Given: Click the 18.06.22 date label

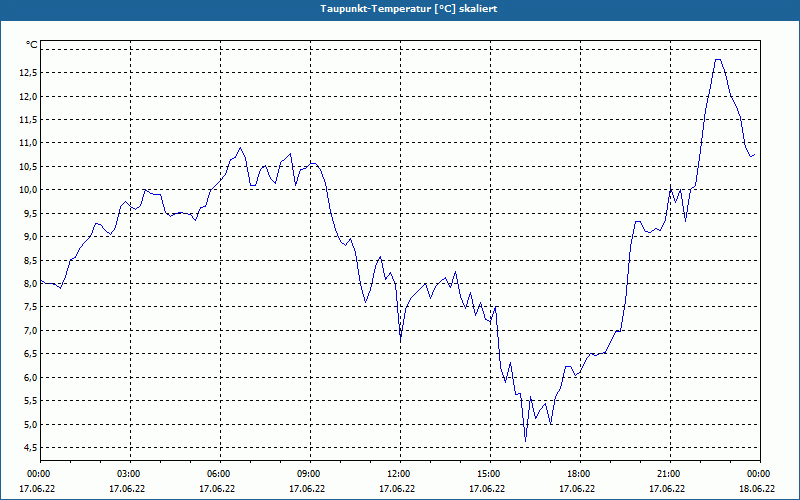Looking at the screenshot, I should click(757, 488).
